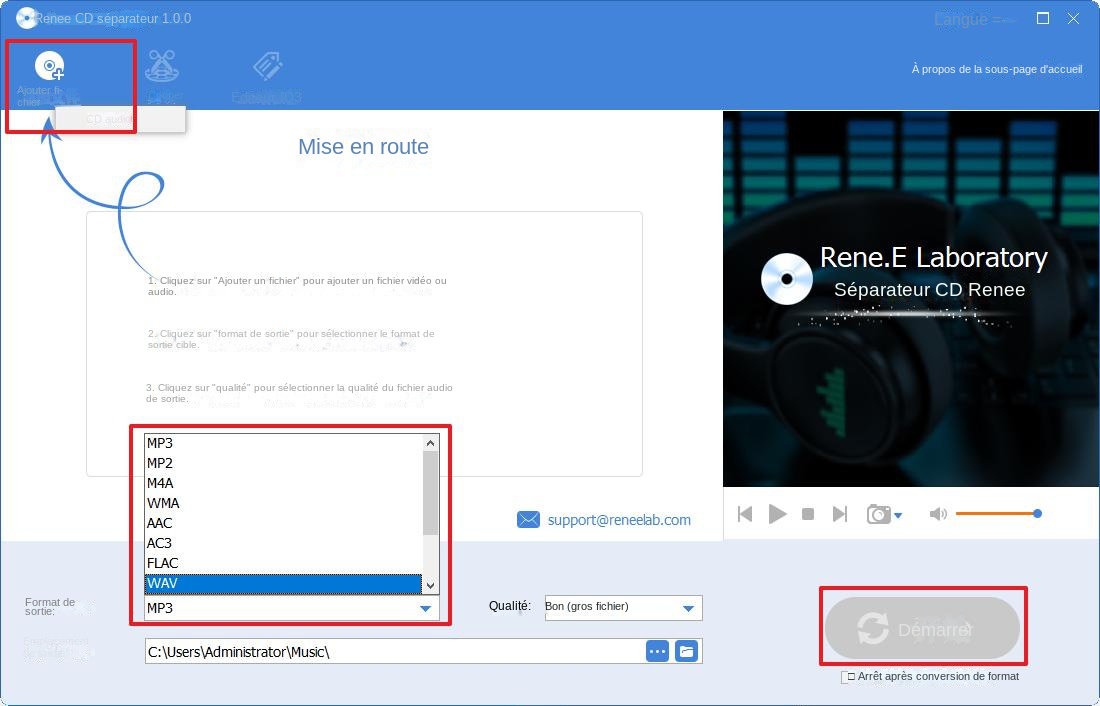Click the email envelope icon
Viewport: 1100px width, 706px height.
[x=528, y=519]
